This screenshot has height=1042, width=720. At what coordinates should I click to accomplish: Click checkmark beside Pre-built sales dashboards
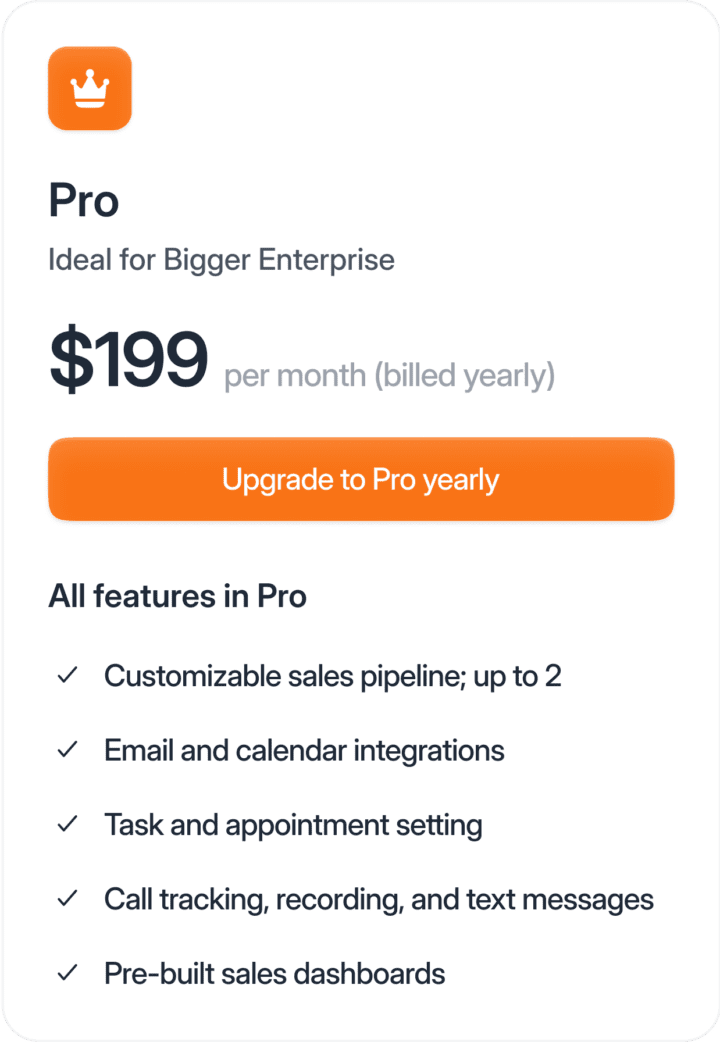(68, 973)
